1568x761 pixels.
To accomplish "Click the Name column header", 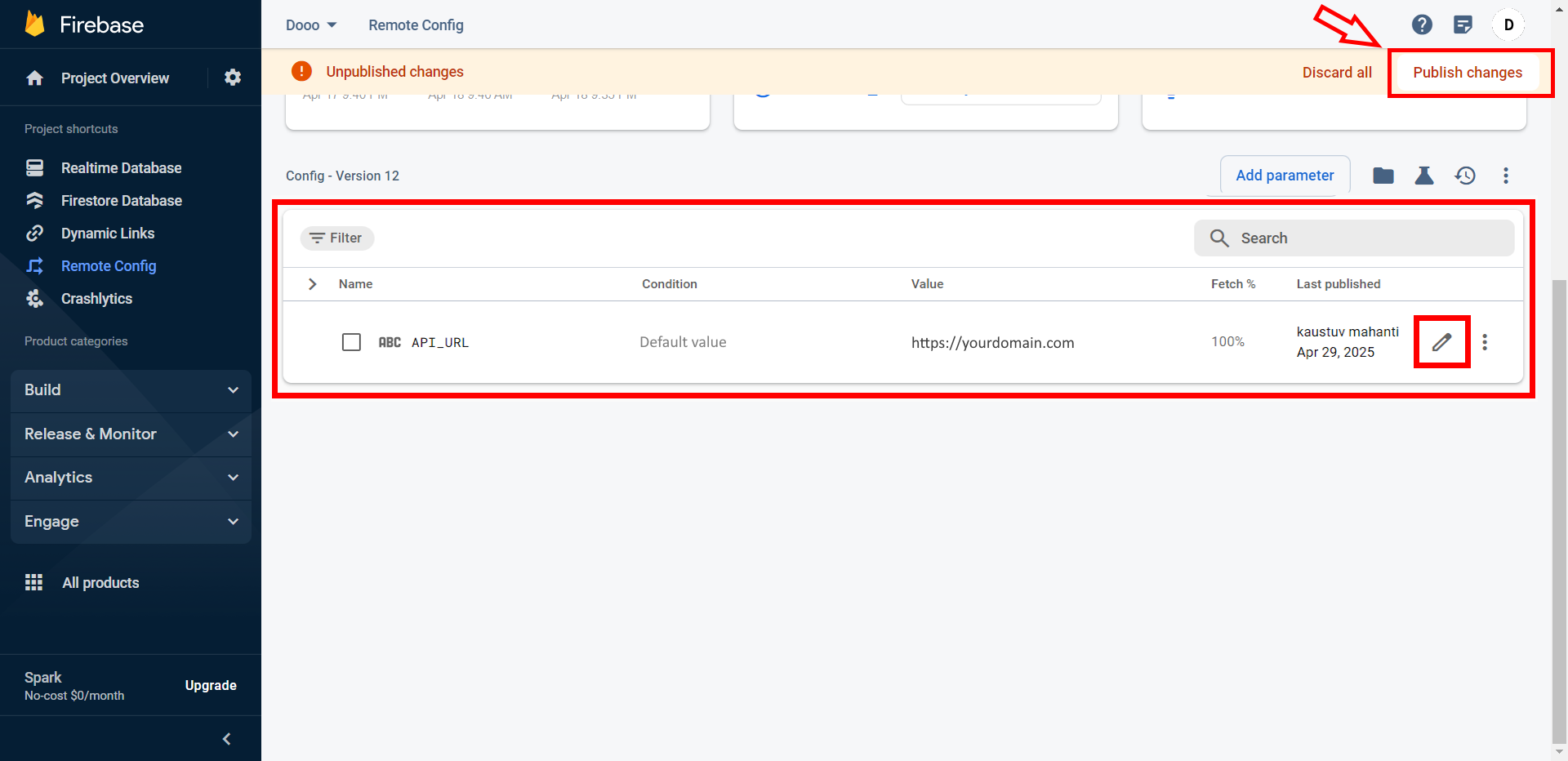I will [355, 284].
